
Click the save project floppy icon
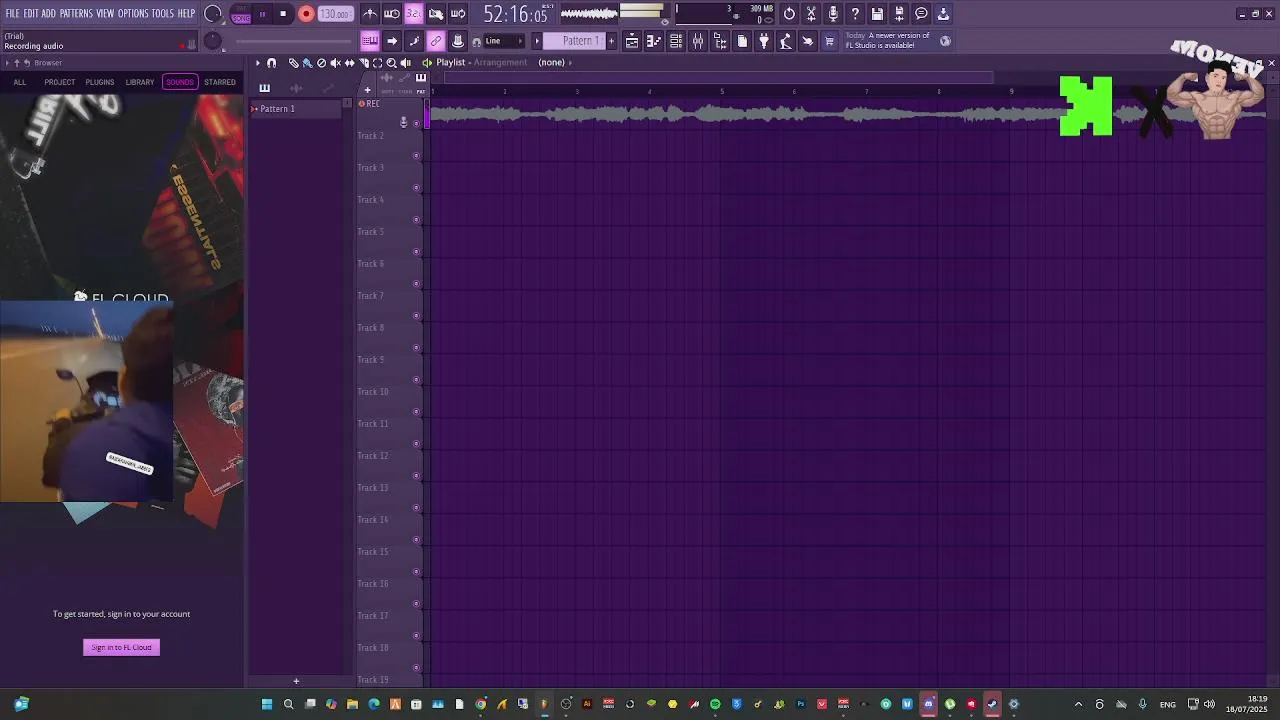877,14
